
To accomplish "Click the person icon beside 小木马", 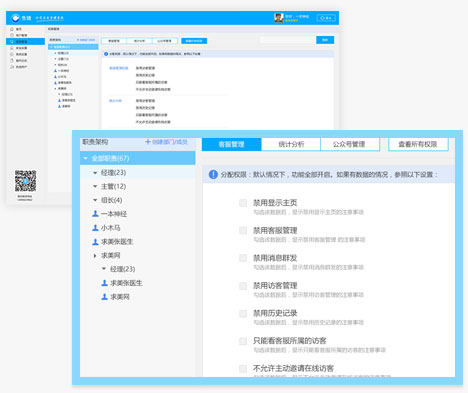I will (x=95, y=228).
